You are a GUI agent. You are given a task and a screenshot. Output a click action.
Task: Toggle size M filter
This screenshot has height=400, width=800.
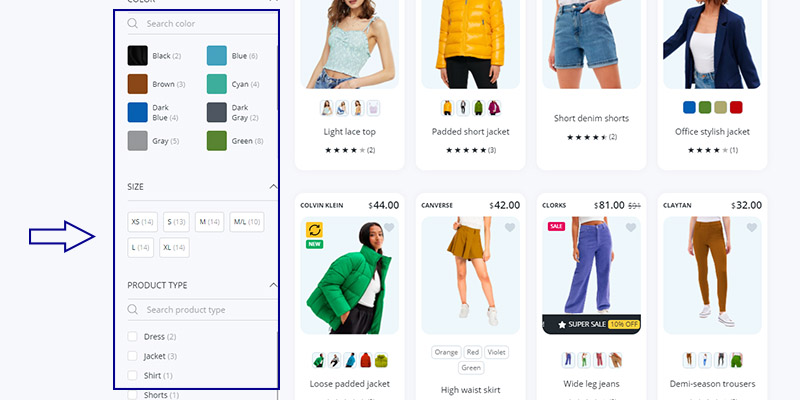[x=209, y=222]
